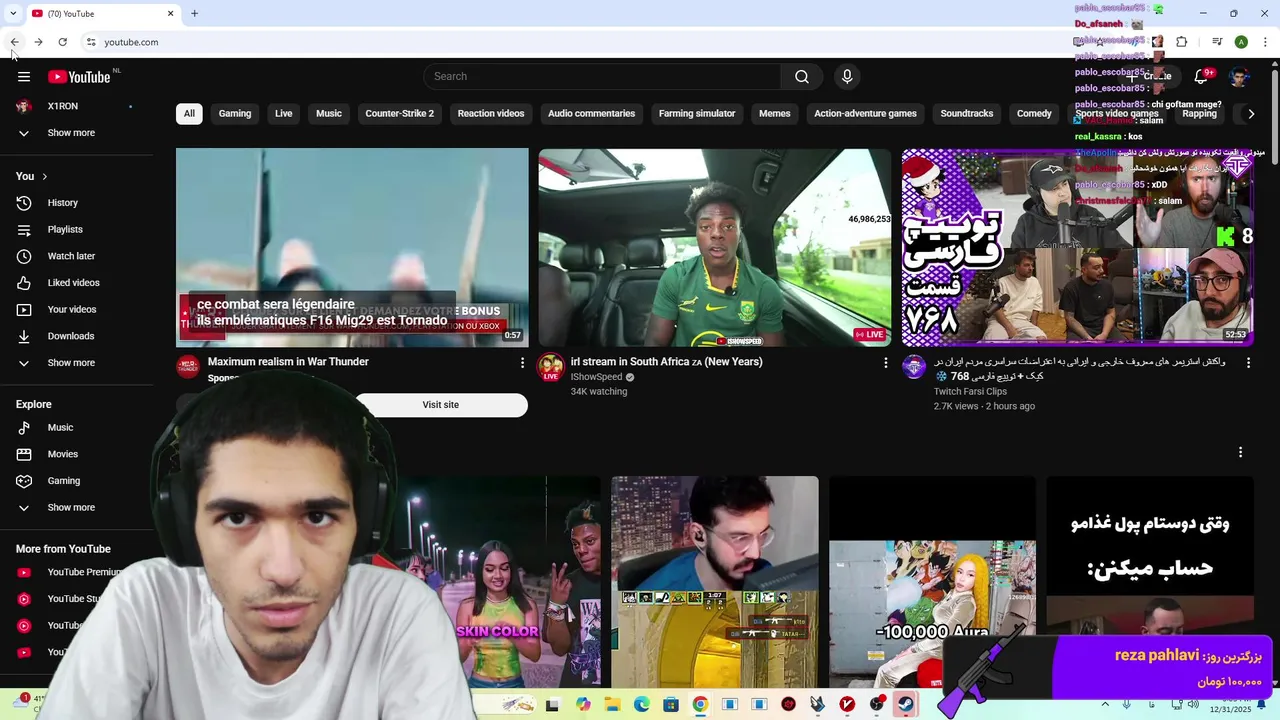View site information icon in address bar
The image size is (1280, 720).
tap(91, 42)
